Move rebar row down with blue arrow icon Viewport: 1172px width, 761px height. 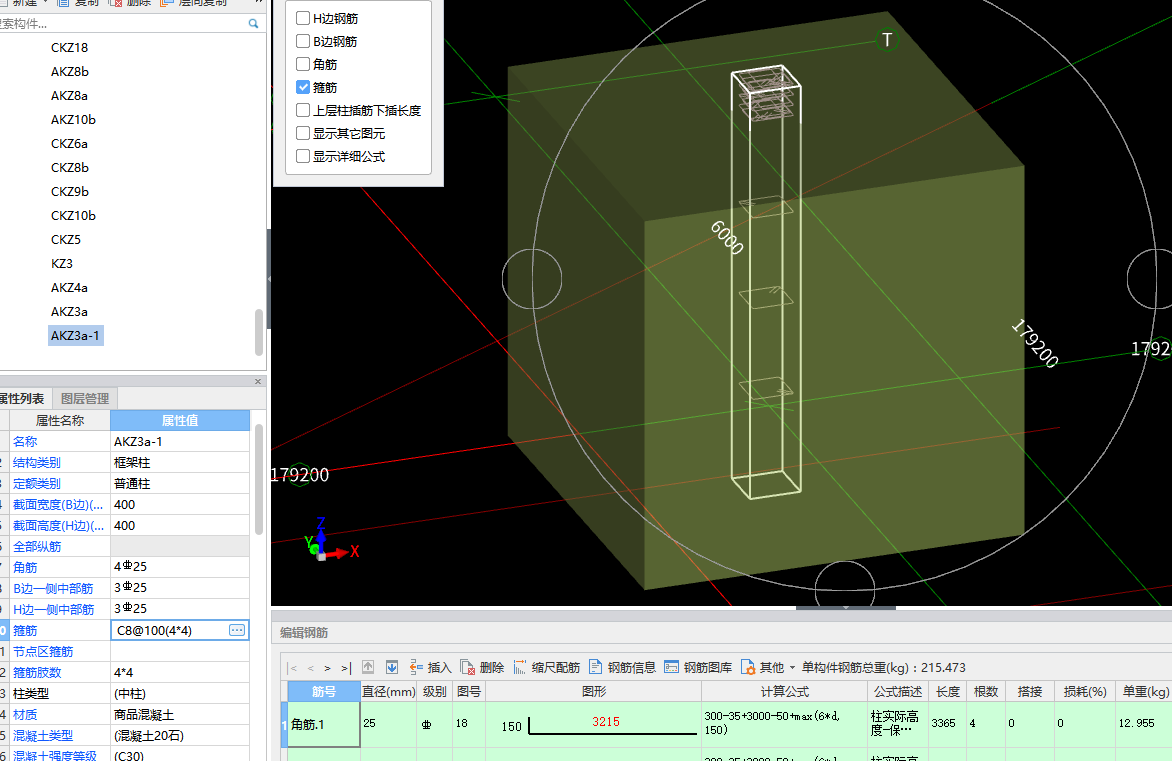pos(392,667)
